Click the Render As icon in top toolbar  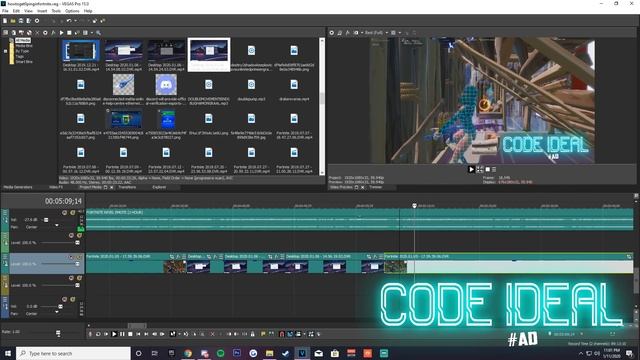[29, 21]
